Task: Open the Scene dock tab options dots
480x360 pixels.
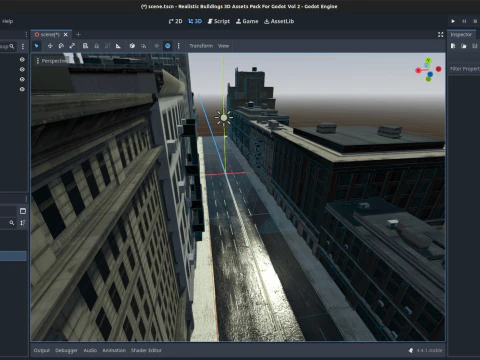Action: pos(26,35)
